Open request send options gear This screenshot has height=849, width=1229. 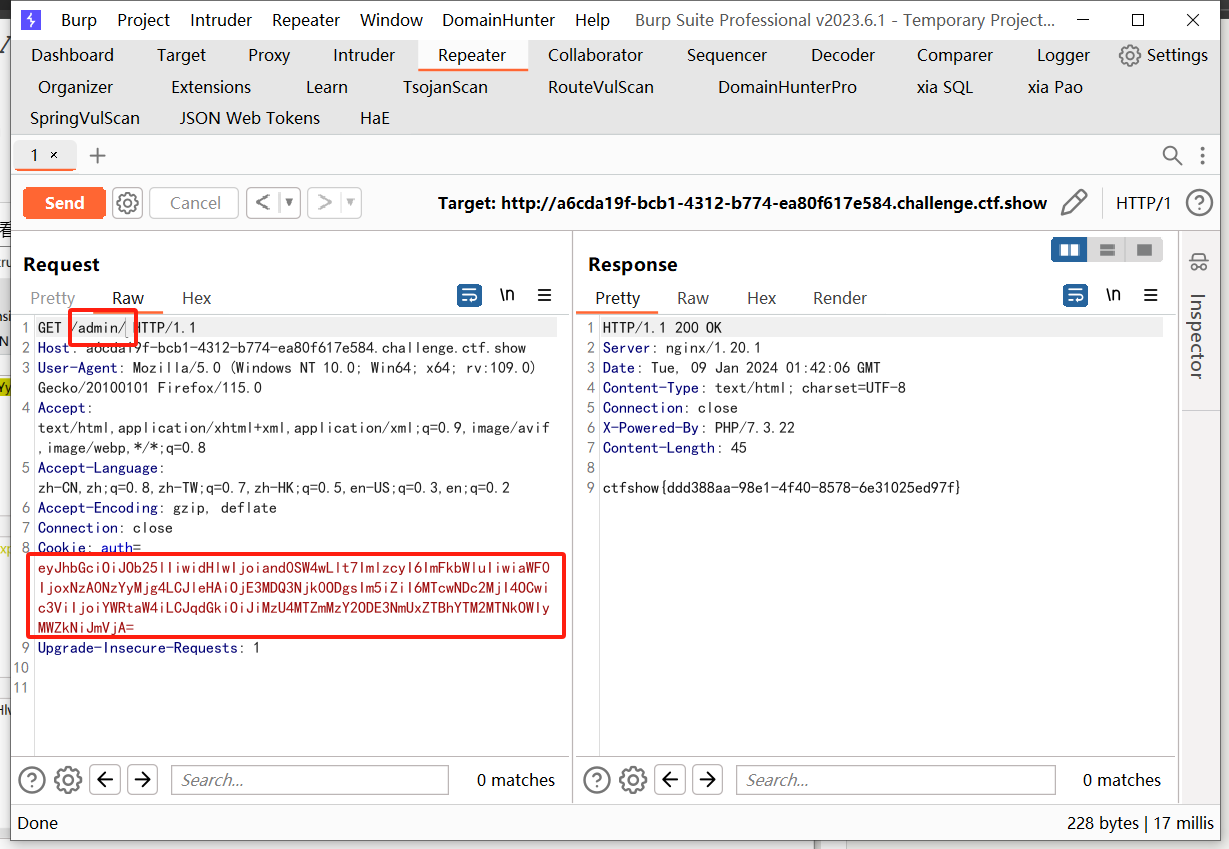click(x=127, y=203)
